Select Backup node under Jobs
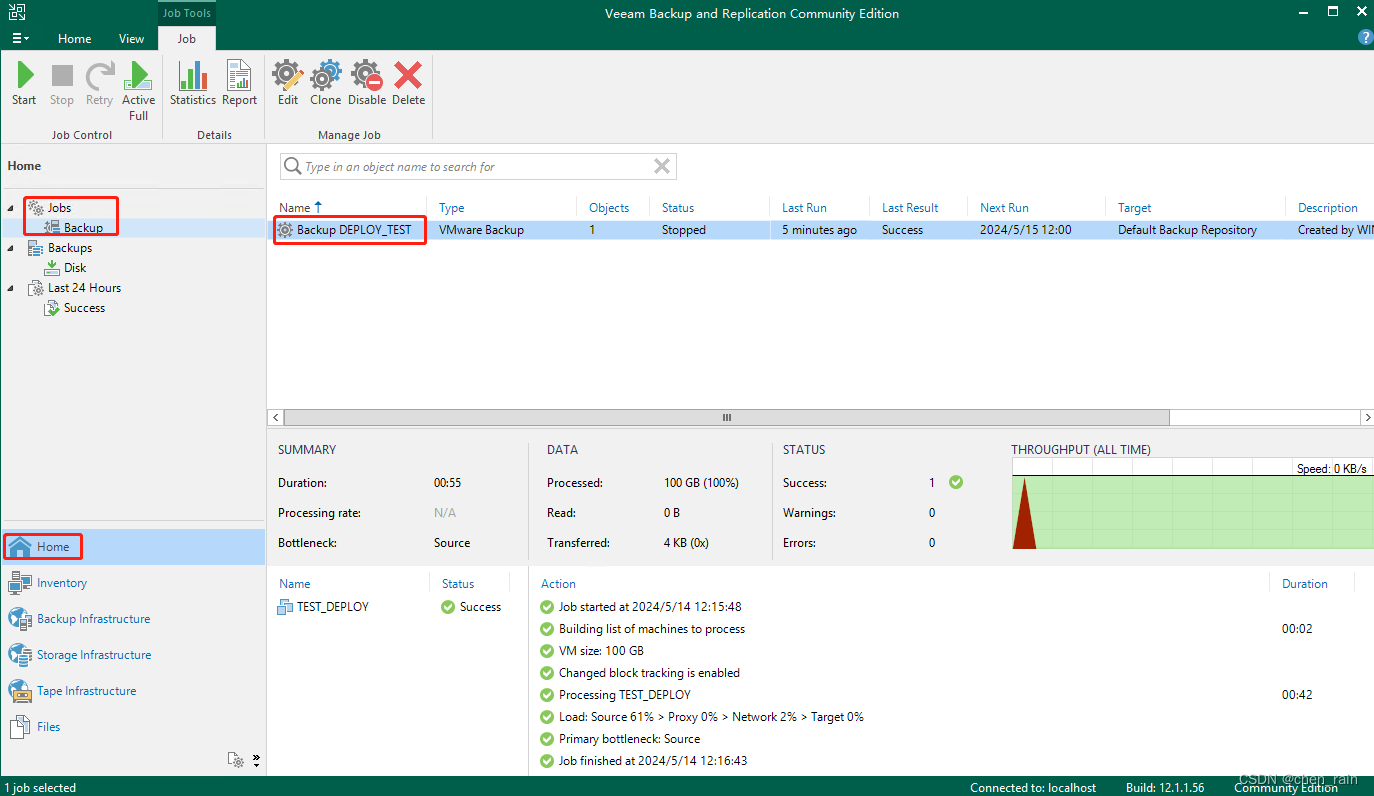This screenshot has height=796, width=1374. click(83, 228)
